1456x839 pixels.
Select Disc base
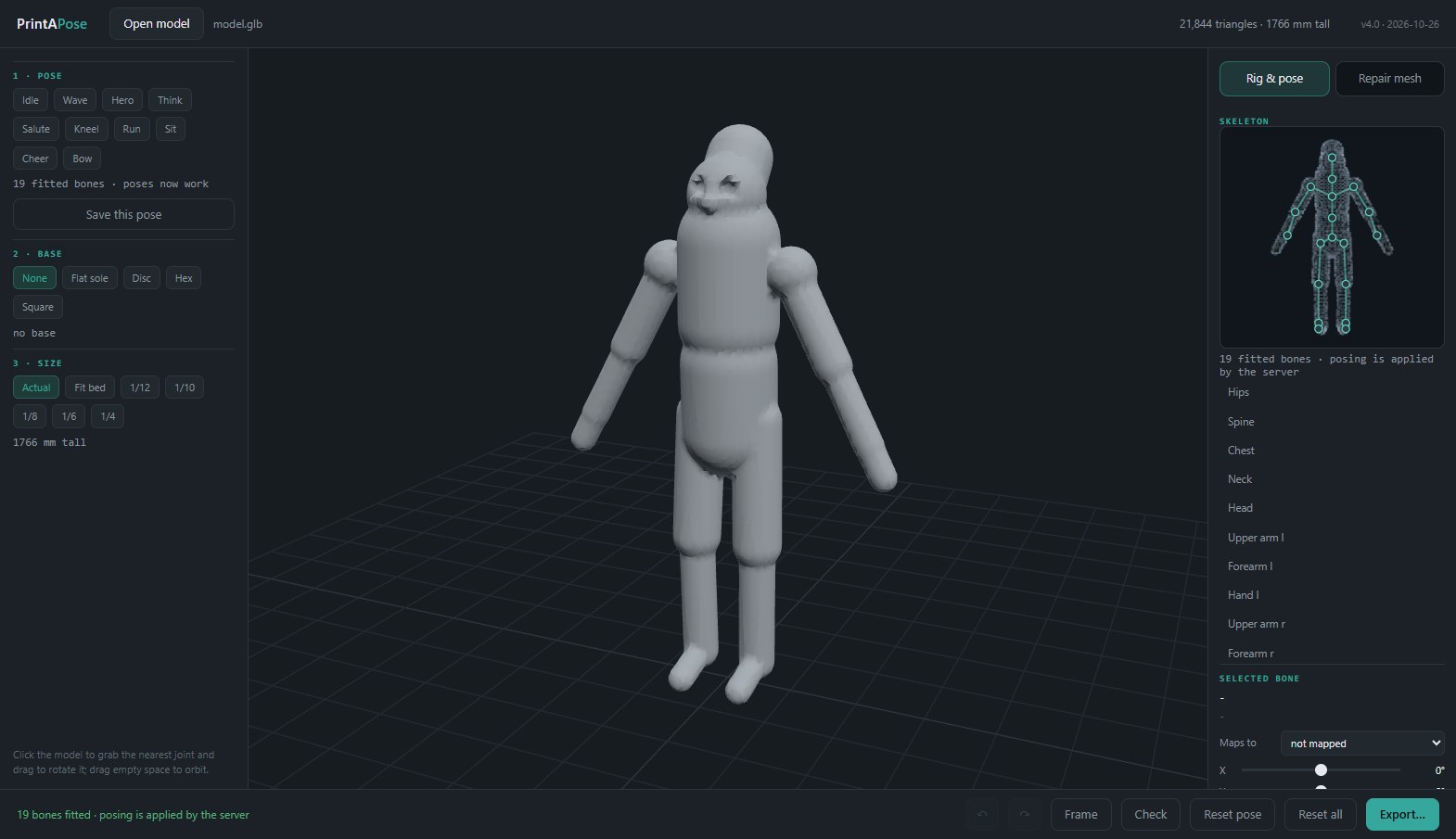click(142, 278)
